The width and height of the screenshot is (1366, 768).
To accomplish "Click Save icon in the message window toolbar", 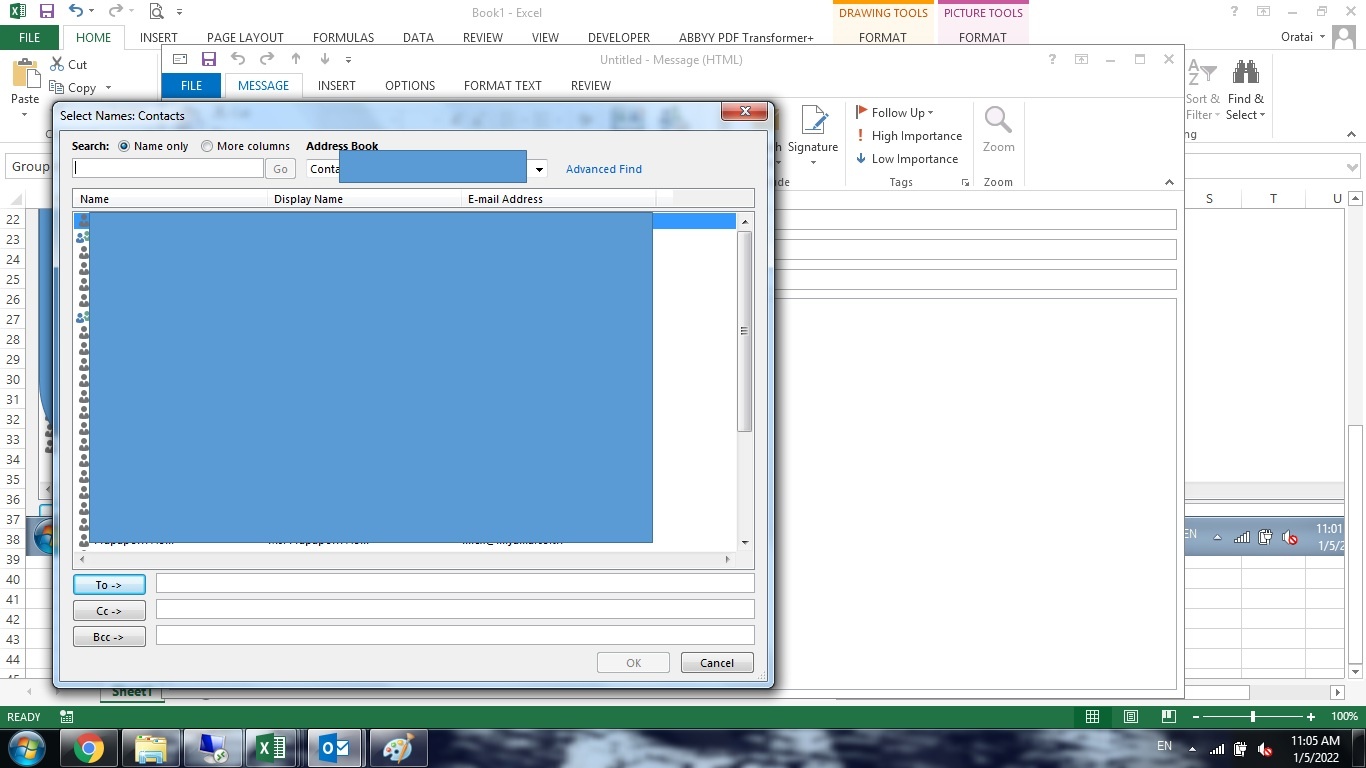I will click(x=209, y=59).
